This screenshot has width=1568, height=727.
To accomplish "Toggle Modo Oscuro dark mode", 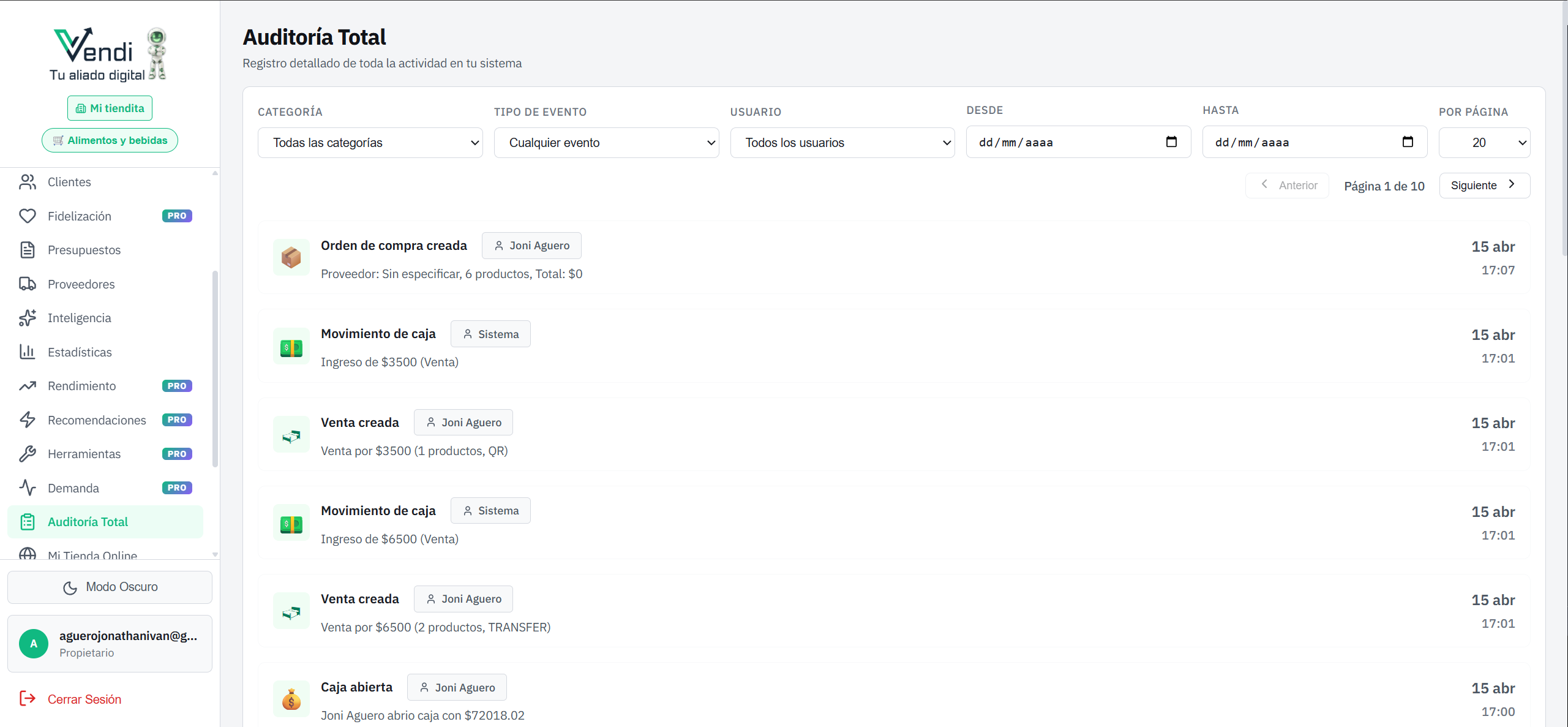I will pos(110,587).
